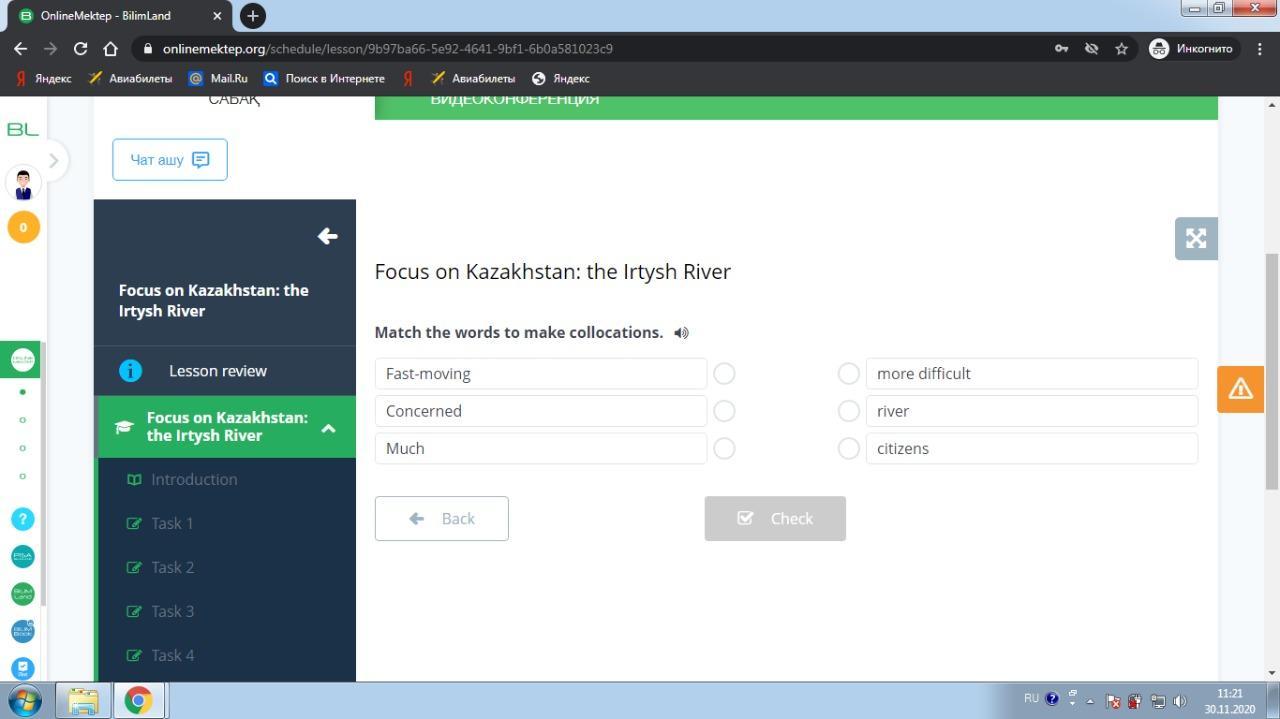Viewport: 1280px width, 719px height.
Task: Click the address bar URL
Action: coord(388,48)
